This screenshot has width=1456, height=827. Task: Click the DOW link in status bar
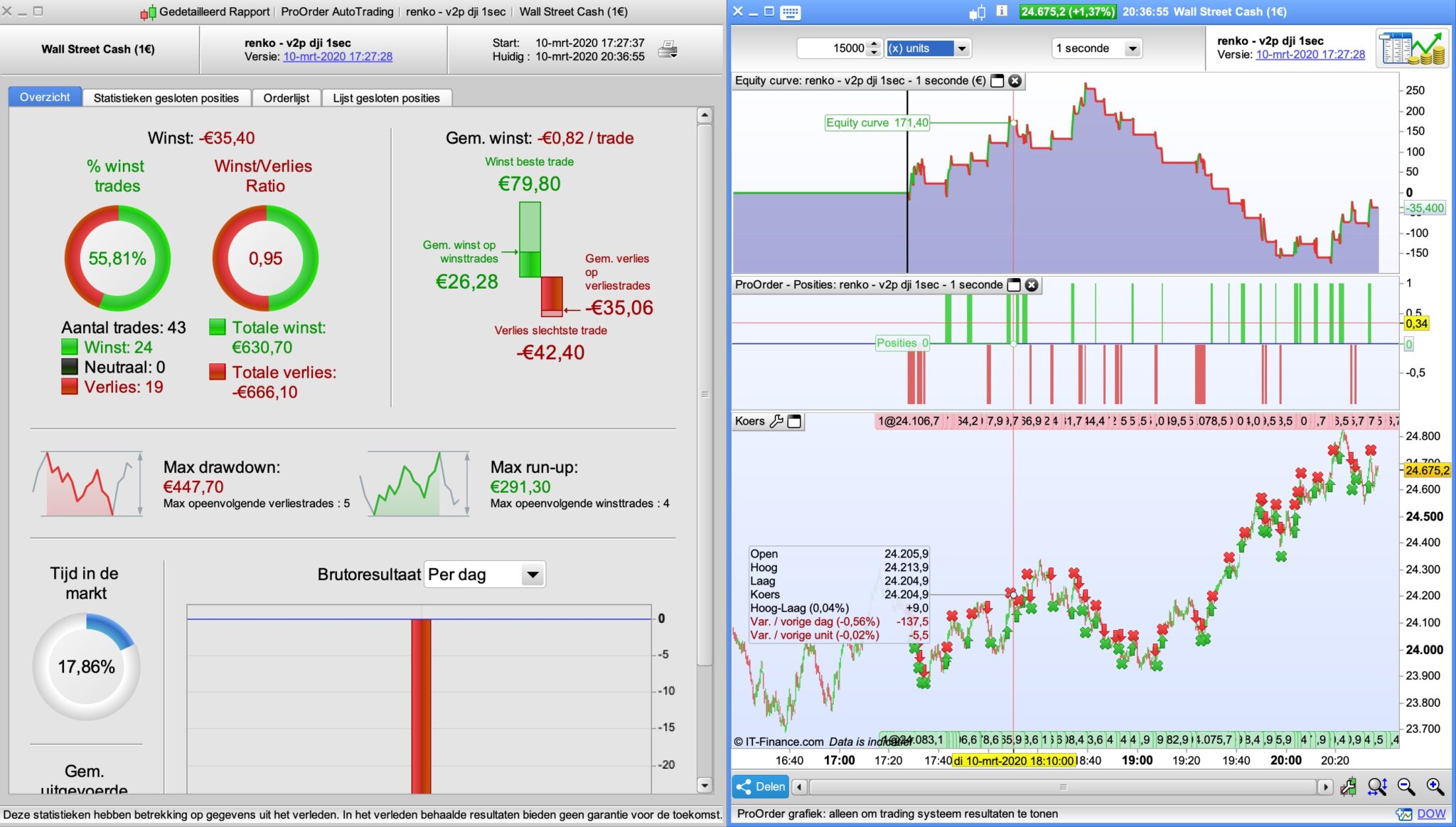click(x=1430, y=813)
